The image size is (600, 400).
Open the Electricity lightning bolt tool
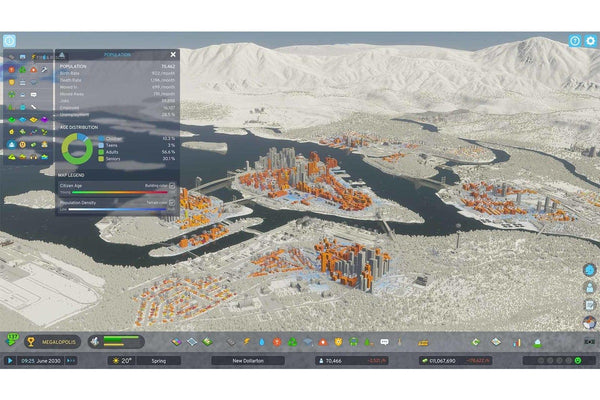[x=246, y=342]
